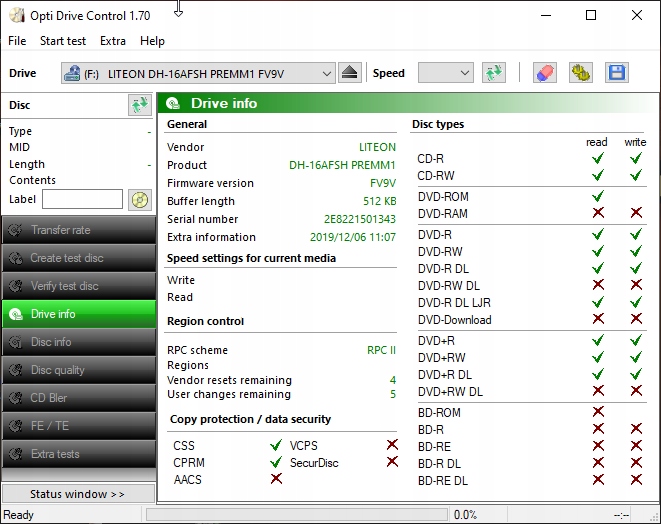
Task: Open the Drive selection dropdown
Action: 198,73
